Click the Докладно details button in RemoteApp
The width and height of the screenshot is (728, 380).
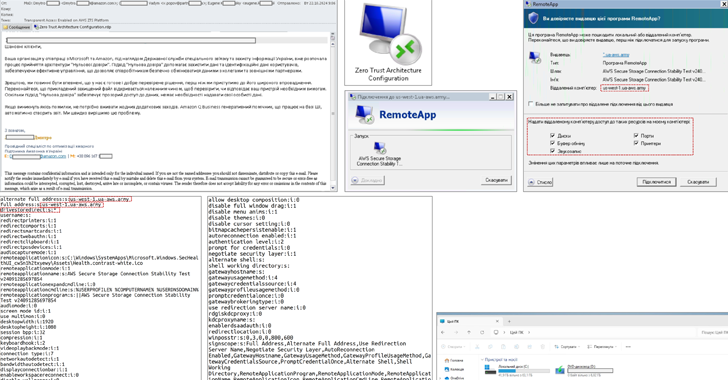click(368, 180)
